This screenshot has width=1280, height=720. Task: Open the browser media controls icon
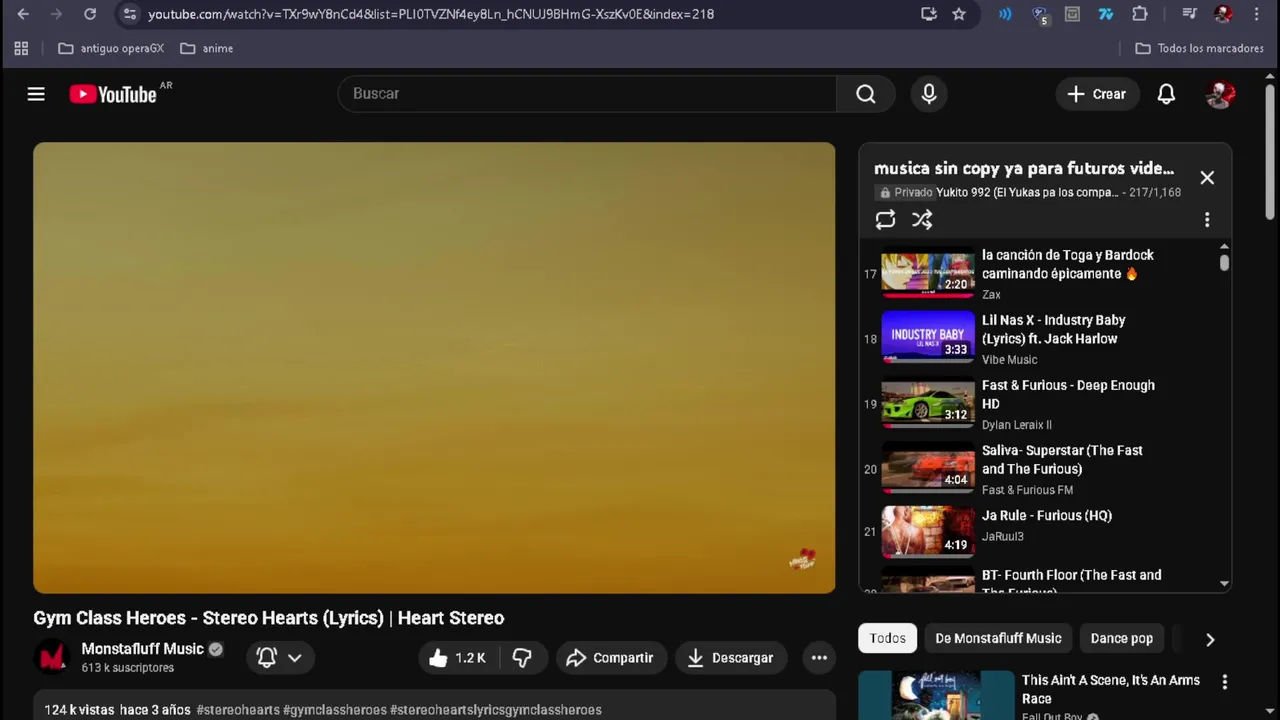tap(1189, 14)
